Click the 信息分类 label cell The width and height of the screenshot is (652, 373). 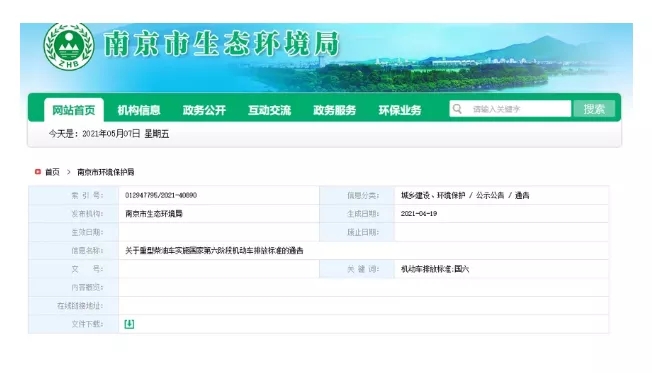tap(357, 195)
